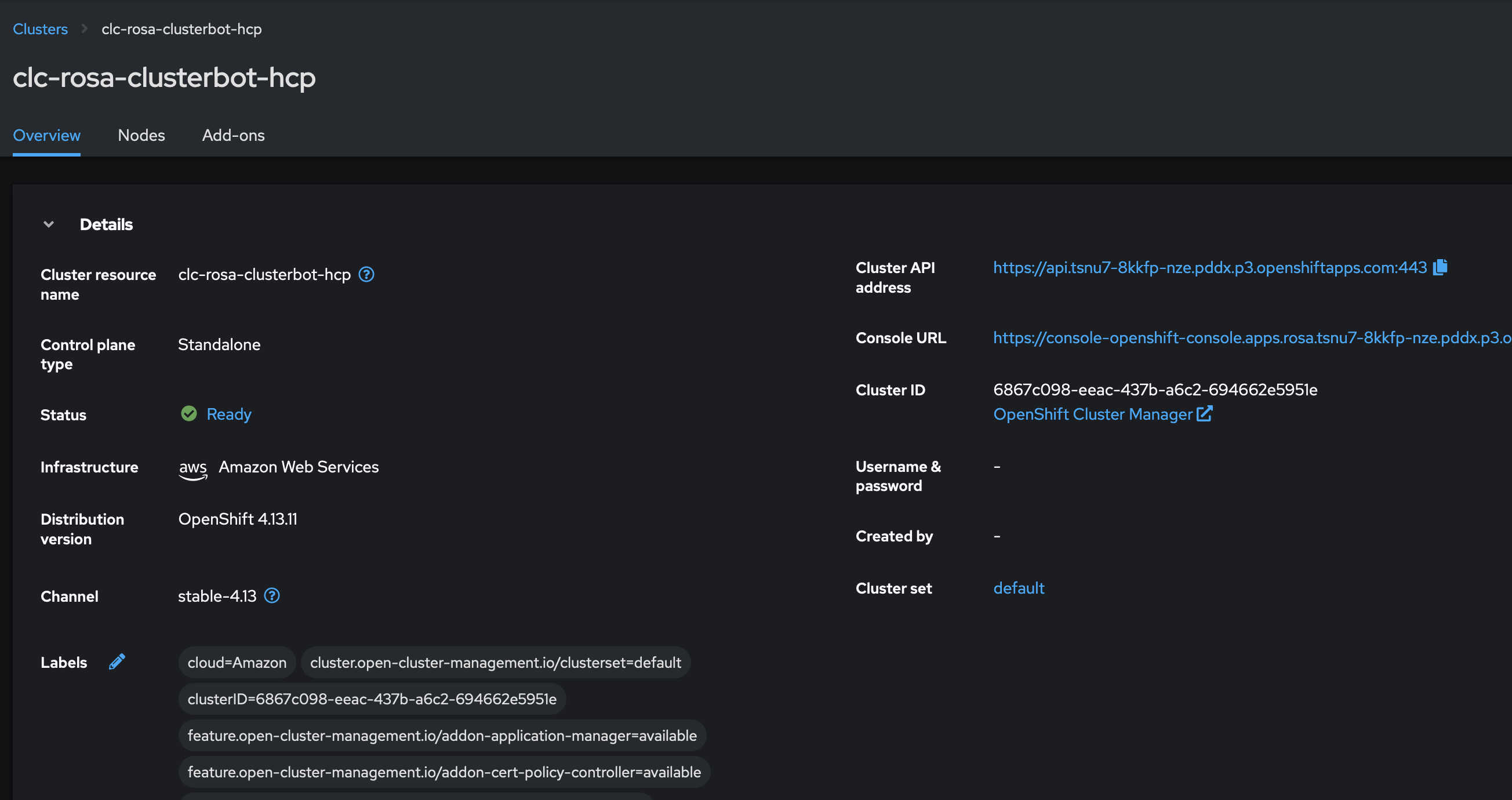The width and height of the screenshot is (1512, 800).
Task: Switch to the Nodes tab
Action: (x=141, y=135)
